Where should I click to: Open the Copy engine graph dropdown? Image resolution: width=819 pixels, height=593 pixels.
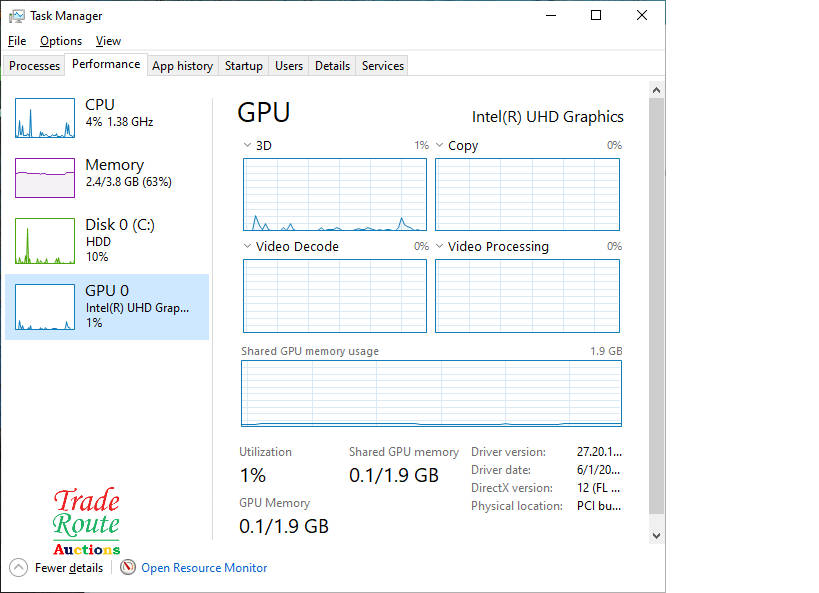pyautogui.click(x=440, y=146)
